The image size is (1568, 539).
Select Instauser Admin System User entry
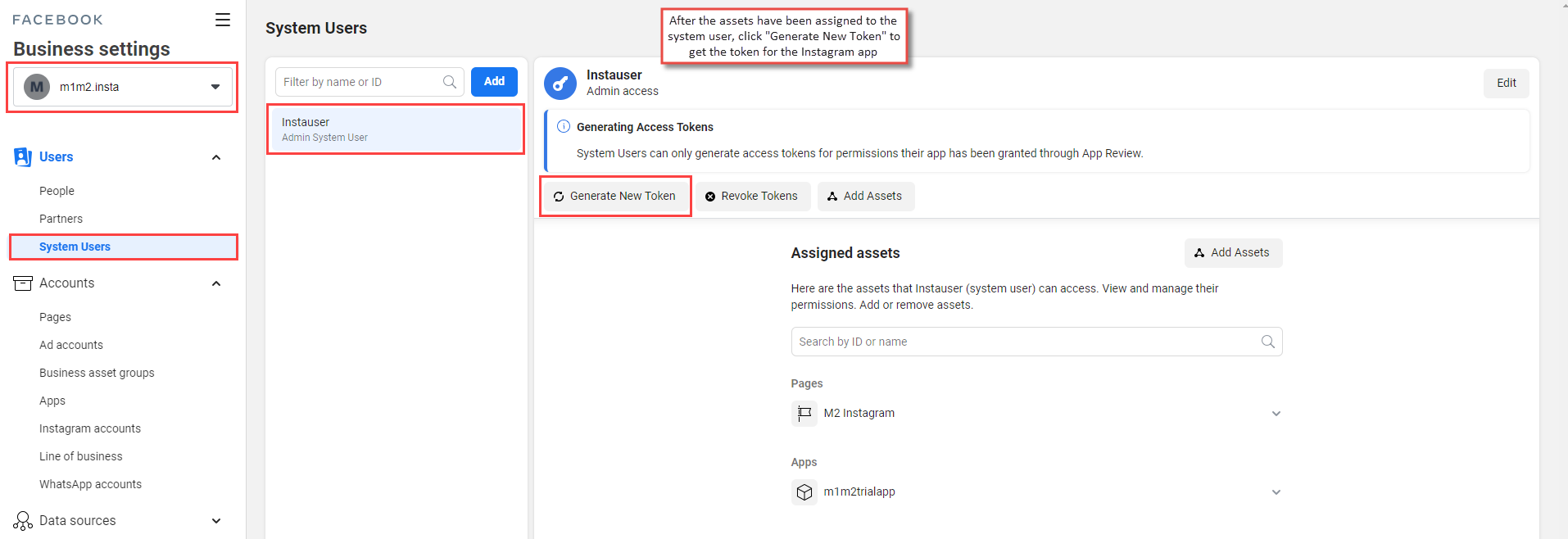coord(396,129)
